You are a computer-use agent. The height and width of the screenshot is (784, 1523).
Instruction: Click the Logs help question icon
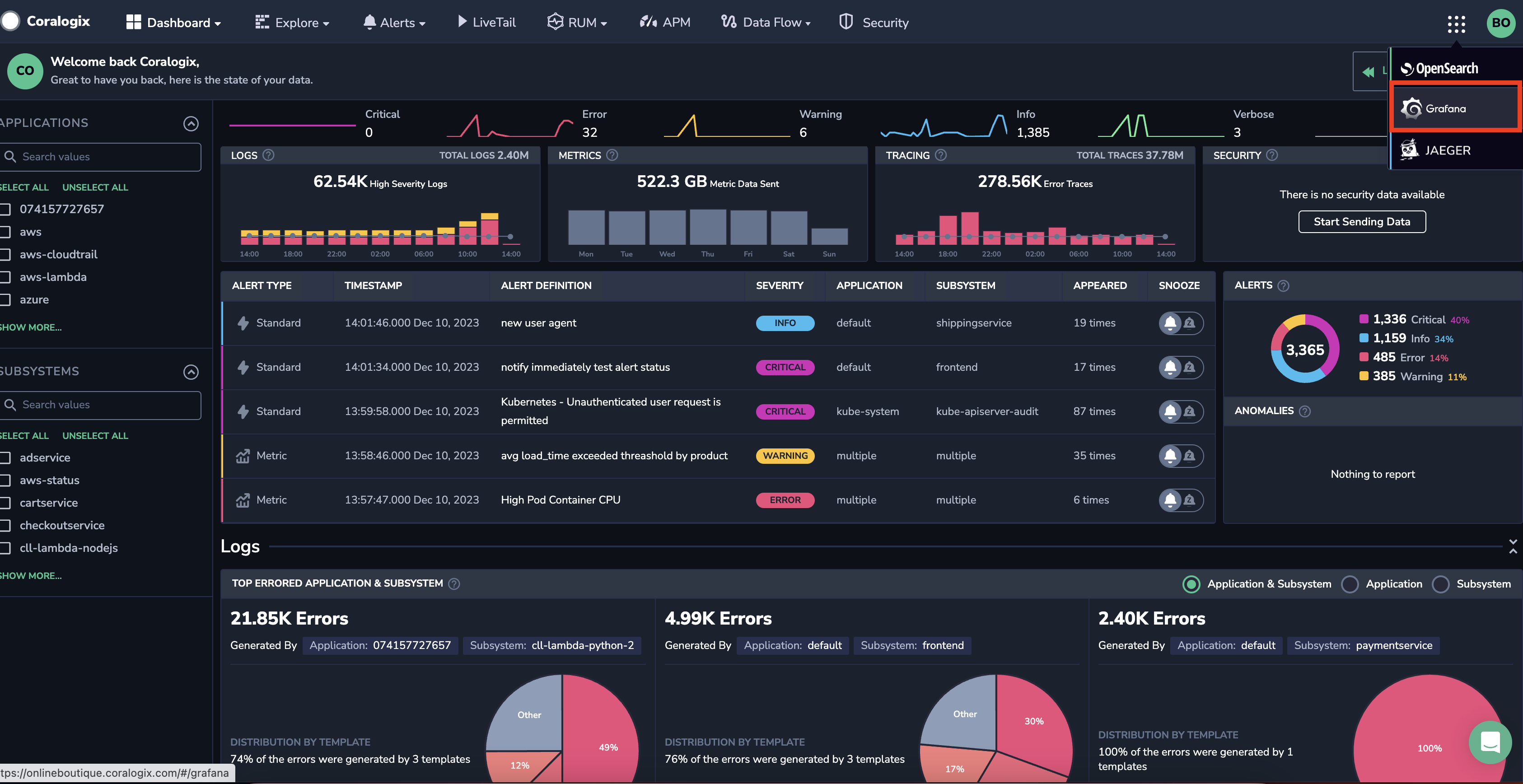click(268, 155)
